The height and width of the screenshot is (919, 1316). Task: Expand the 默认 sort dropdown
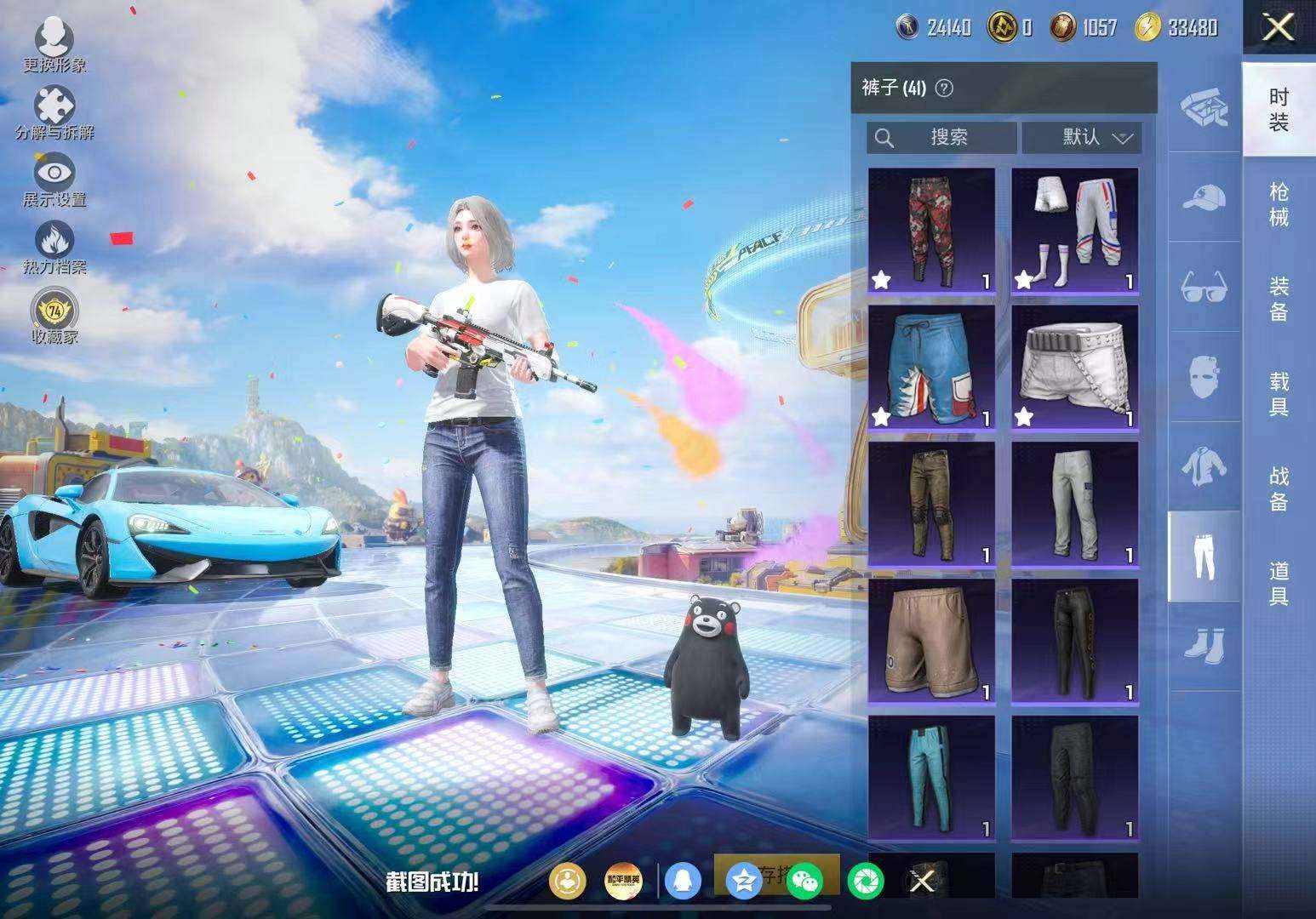[x=1081, y=137]
